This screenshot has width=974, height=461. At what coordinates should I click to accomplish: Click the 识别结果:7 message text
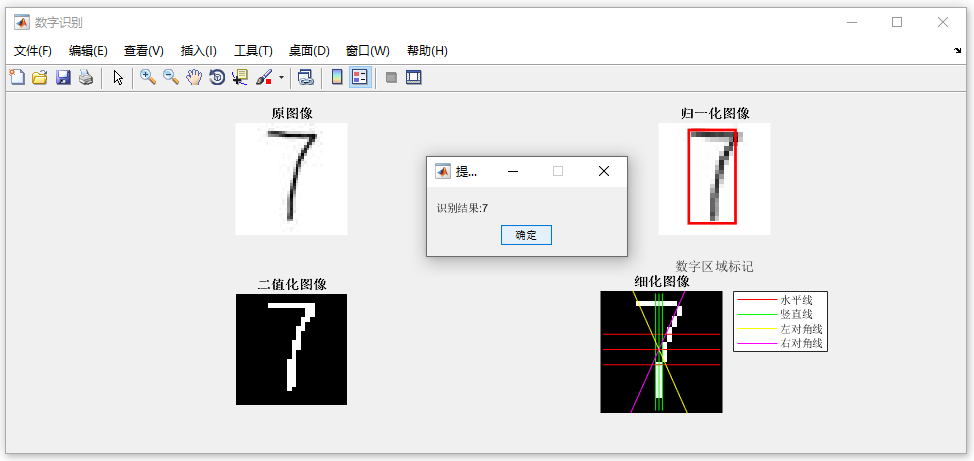coord(462,208)
